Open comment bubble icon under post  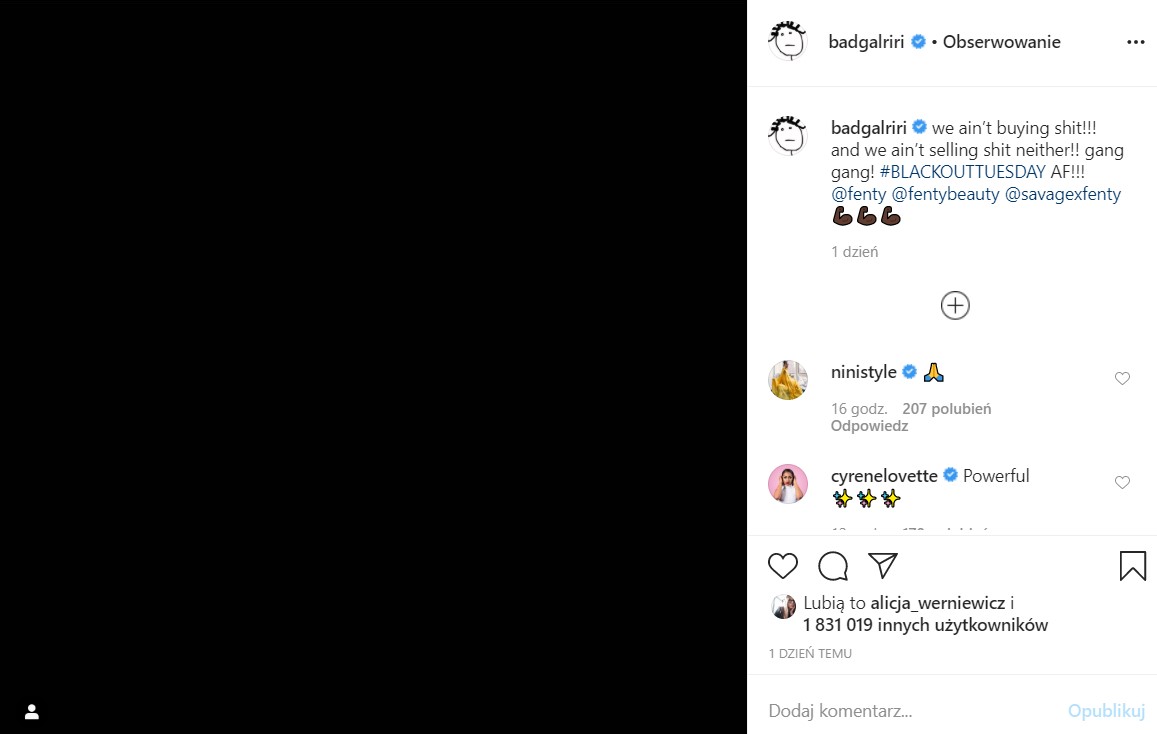pyautogui.click(x=833, y=566)
